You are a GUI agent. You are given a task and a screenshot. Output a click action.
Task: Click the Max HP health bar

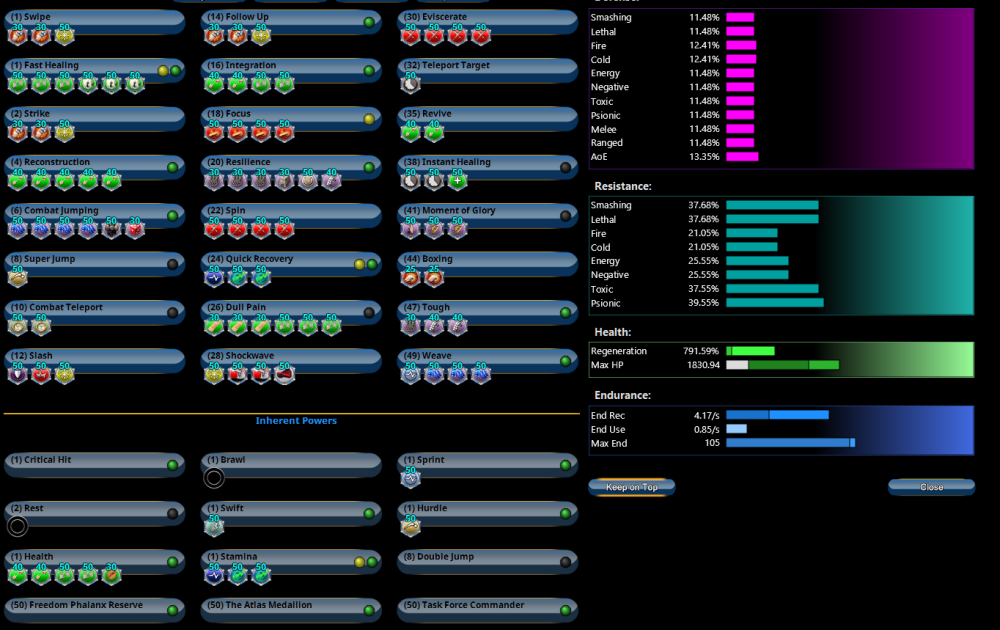(x=782, y=365)
